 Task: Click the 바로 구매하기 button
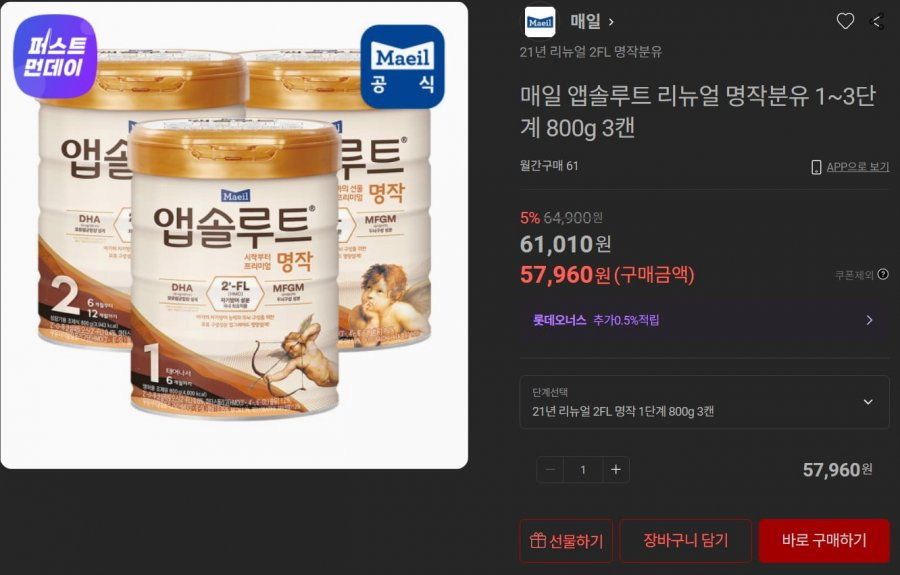pos(824,540)
